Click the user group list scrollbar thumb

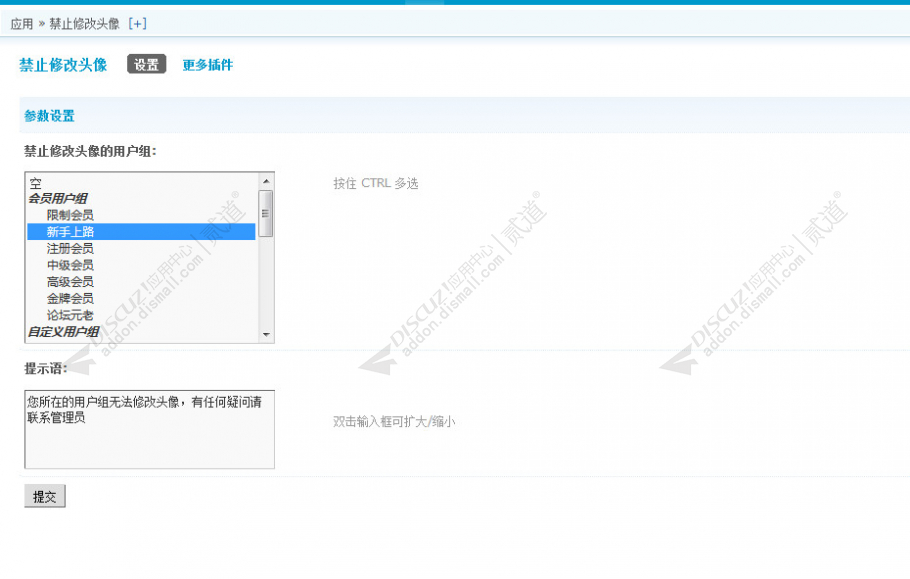pos(265,213)
